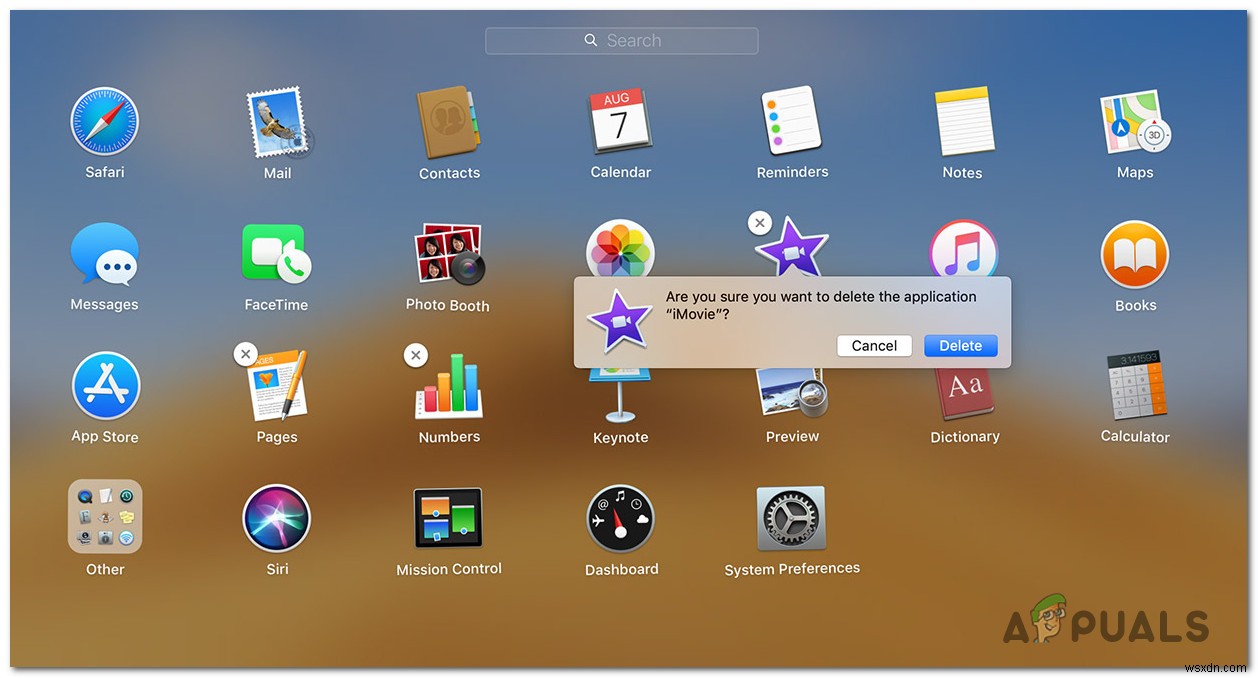
Task: Click the Launchpad Search field
Action: tap(622, 41)
